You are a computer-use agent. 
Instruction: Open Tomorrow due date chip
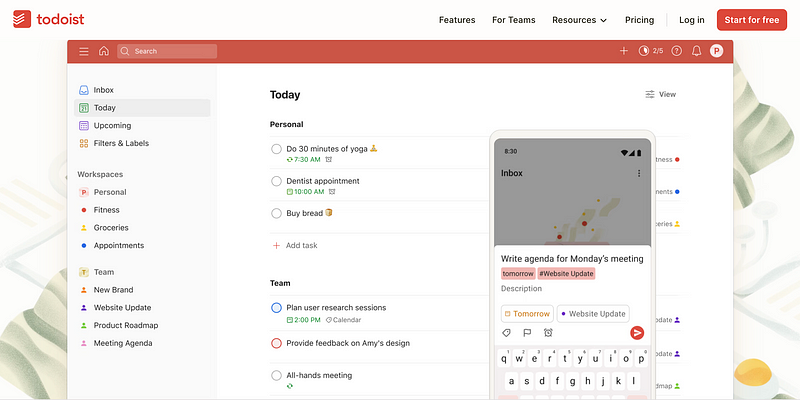click(527, 314)
